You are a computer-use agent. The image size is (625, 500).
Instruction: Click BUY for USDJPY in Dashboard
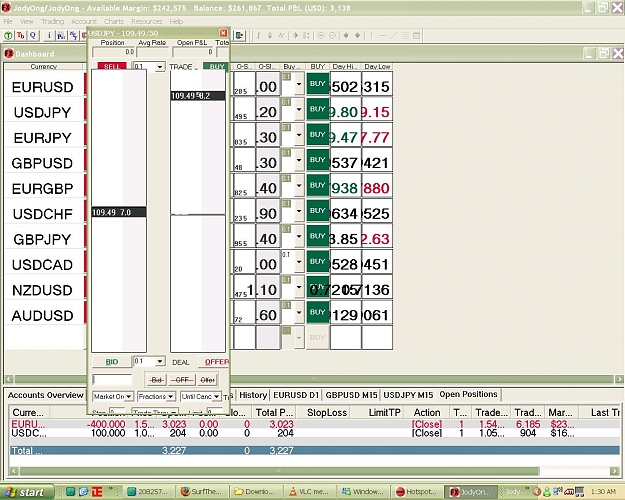pyautogui.click(x=318, y=109)
